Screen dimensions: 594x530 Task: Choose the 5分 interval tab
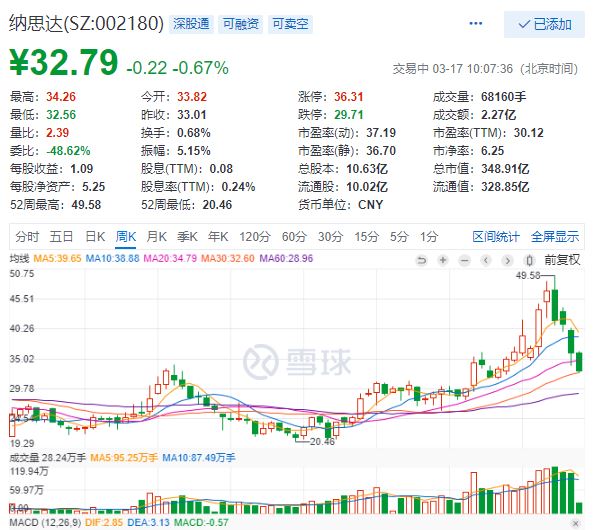click(399, 237)
